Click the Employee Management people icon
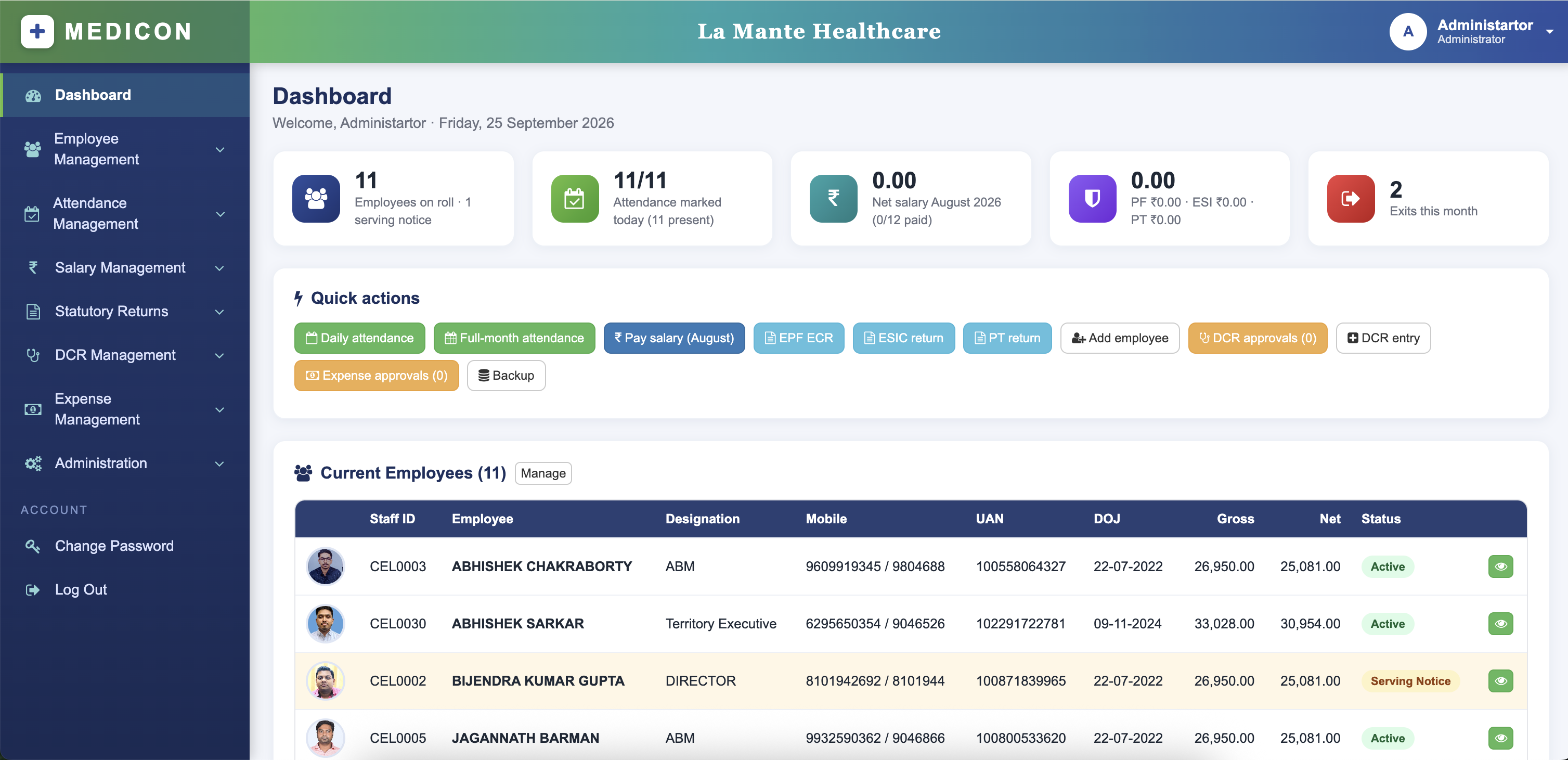The width and height of the screenshot is (1568, 760). coord(33,149)
